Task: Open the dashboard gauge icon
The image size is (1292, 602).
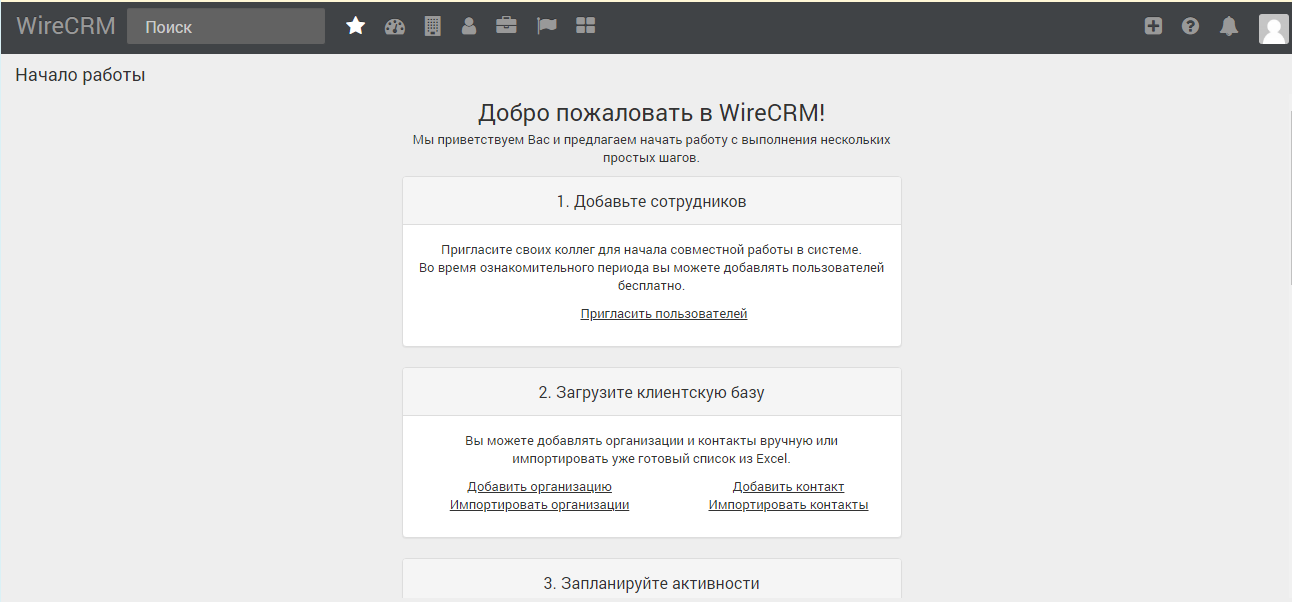Action: click(395, 27)
